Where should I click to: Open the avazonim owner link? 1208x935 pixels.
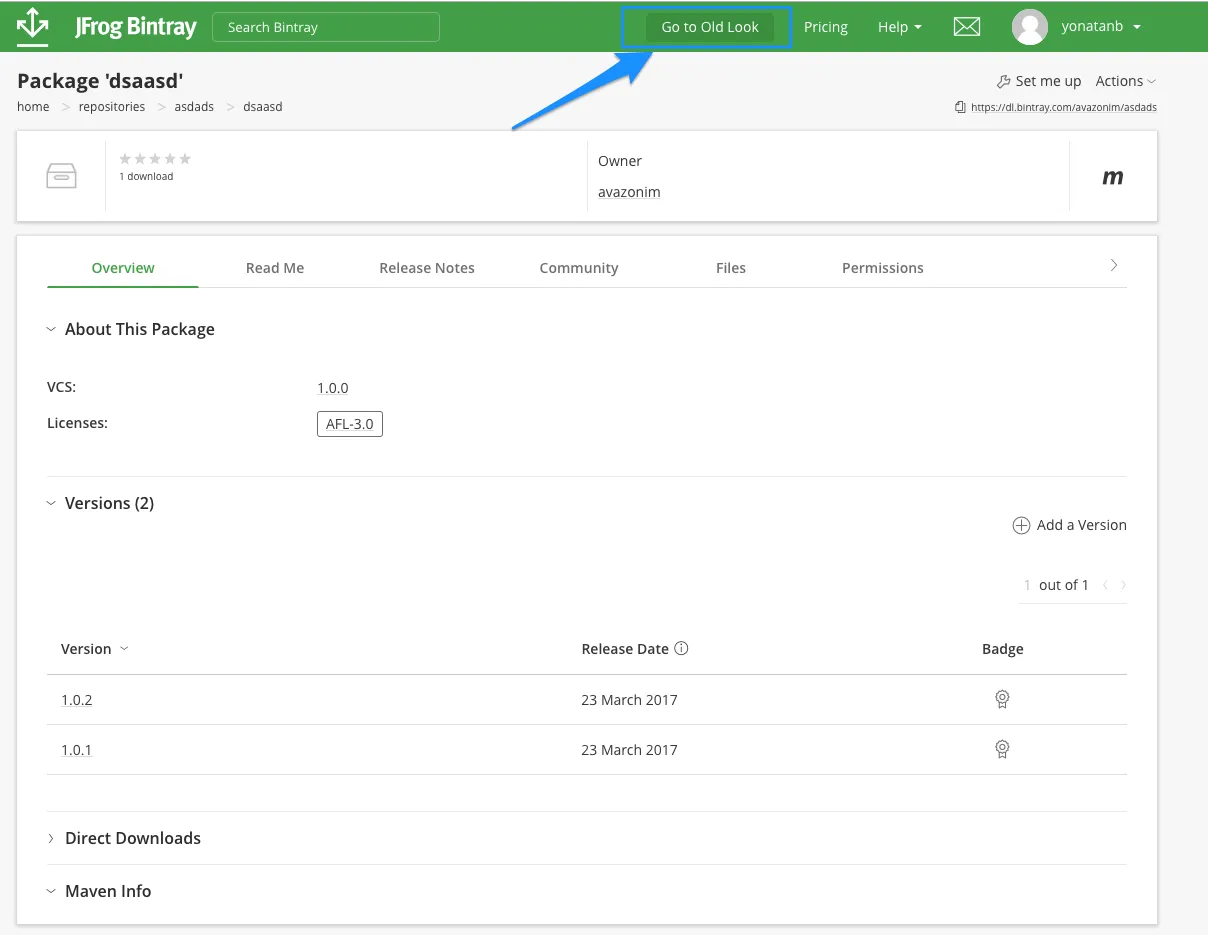point(629,192)
